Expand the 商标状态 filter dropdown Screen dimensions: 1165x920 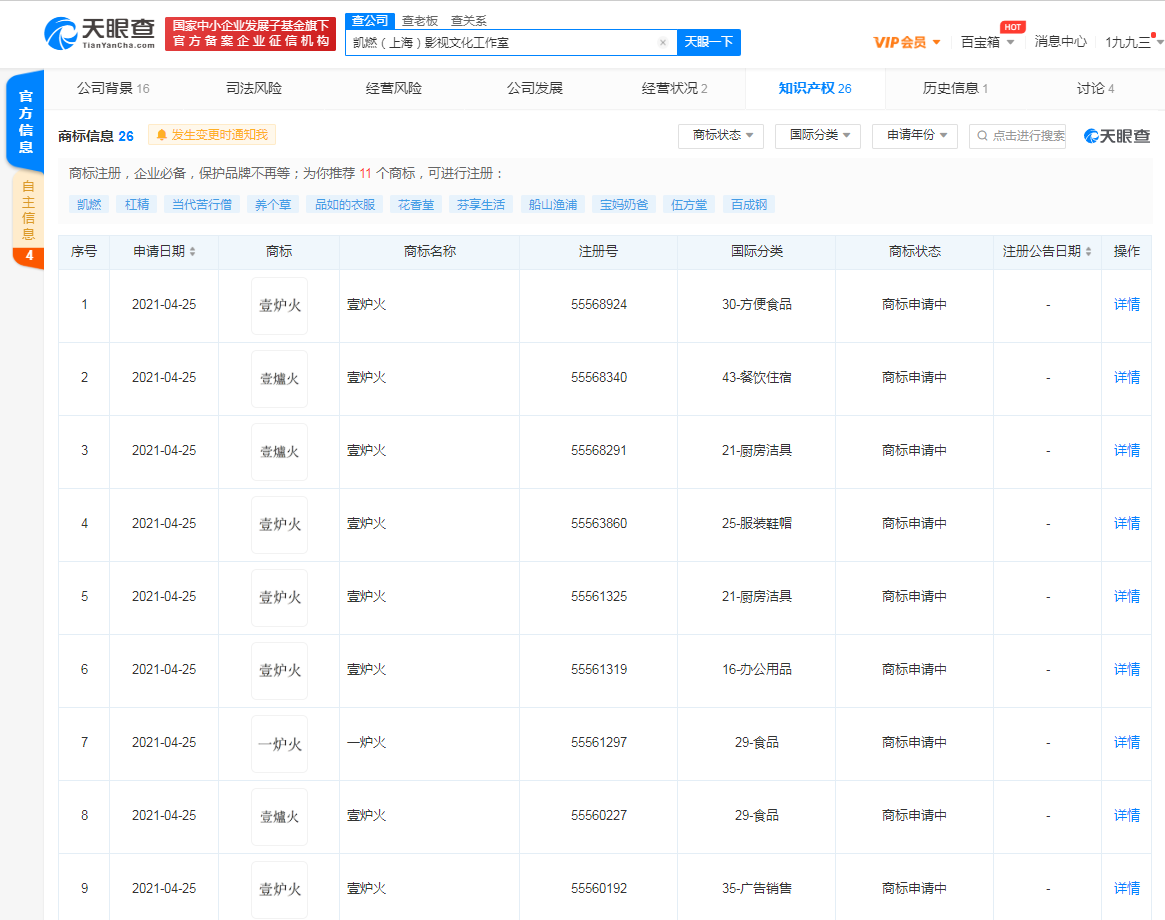(721, 135)
